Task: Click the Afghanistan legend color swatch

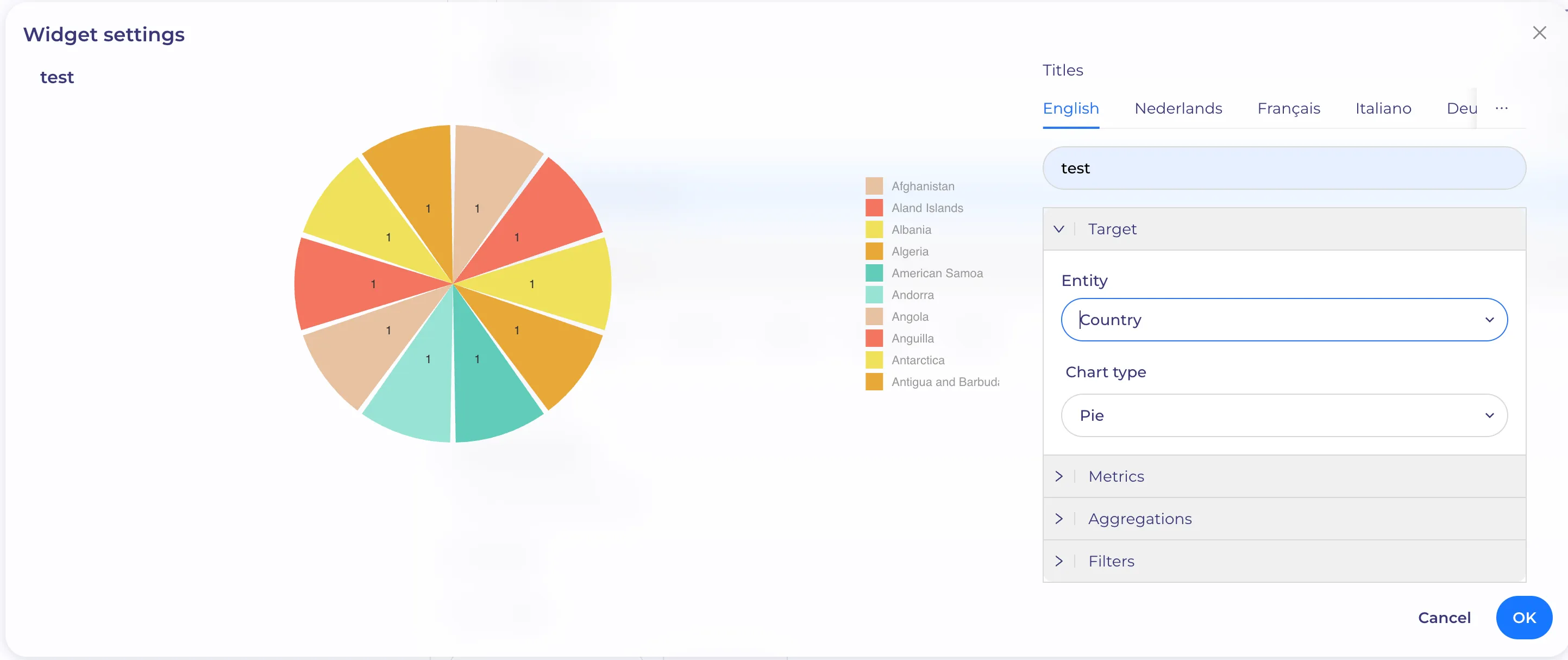Action: click(x=874, y=186)
